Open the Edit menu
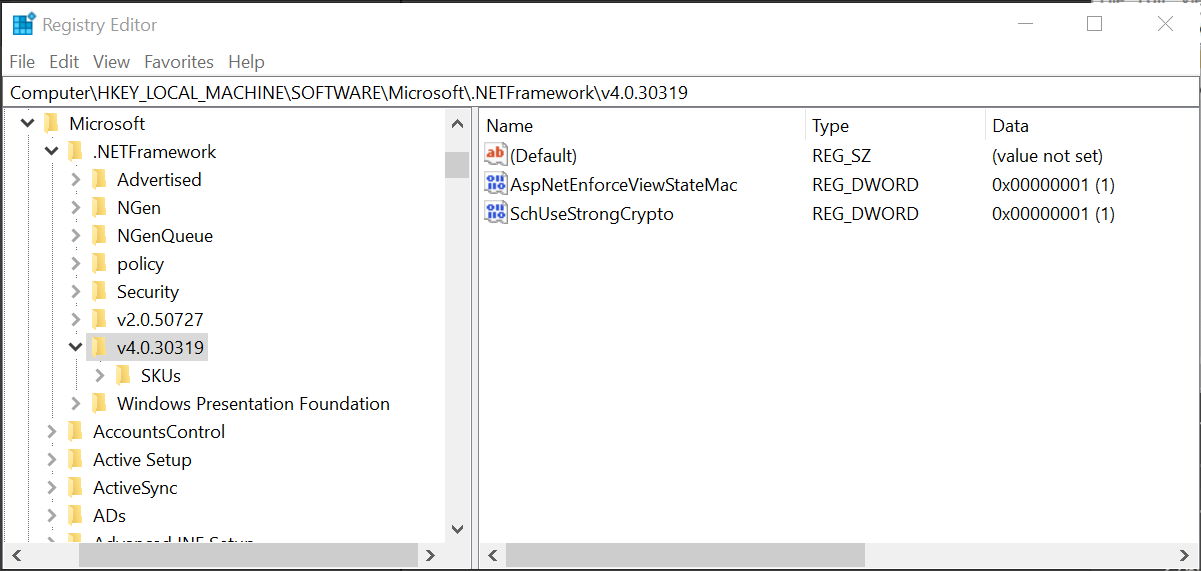This screenshot has height=571, width=1201. pyautogui.click(x=64, y=62)
